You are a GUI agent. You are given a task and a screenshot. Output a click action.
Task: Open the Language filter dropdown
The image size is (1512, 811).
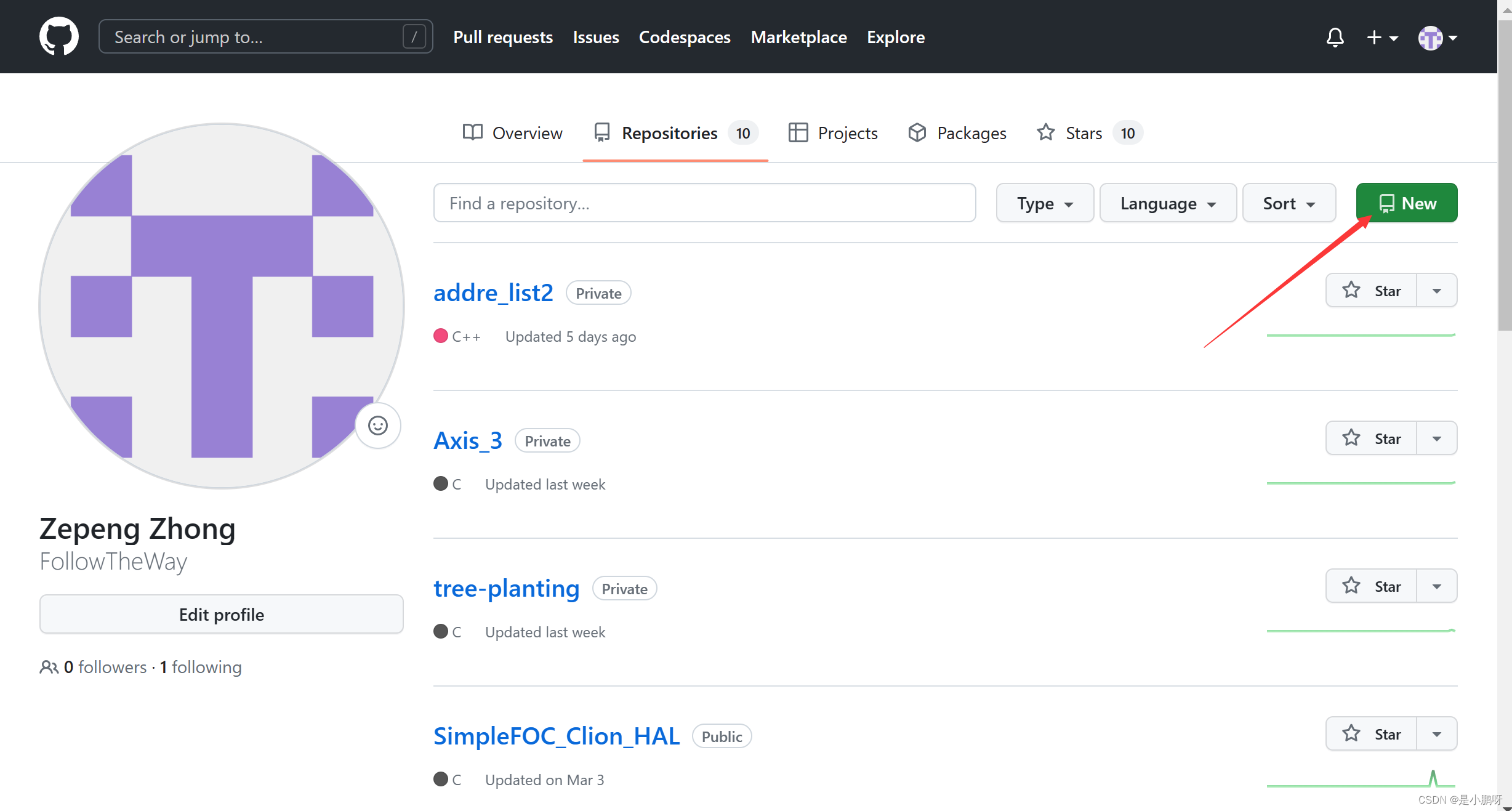pos(1167,203)
